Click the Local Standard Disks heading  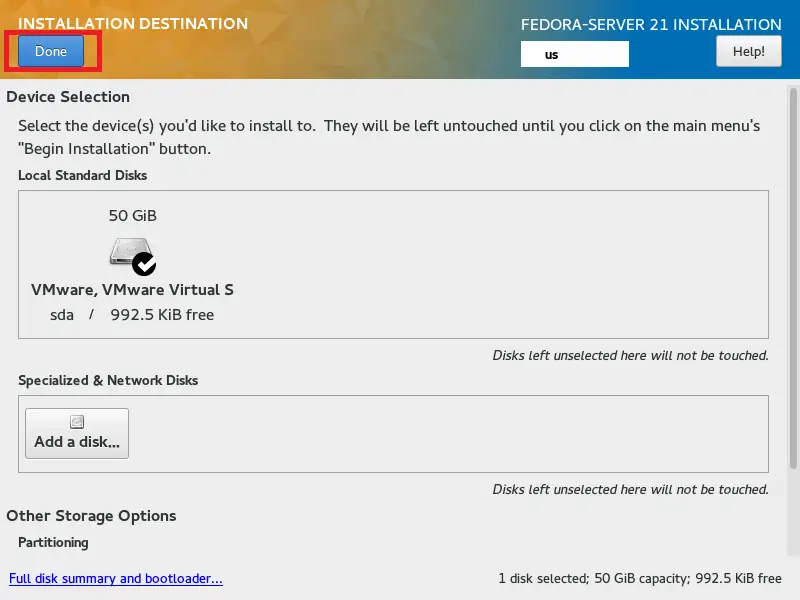pos(83,175)
